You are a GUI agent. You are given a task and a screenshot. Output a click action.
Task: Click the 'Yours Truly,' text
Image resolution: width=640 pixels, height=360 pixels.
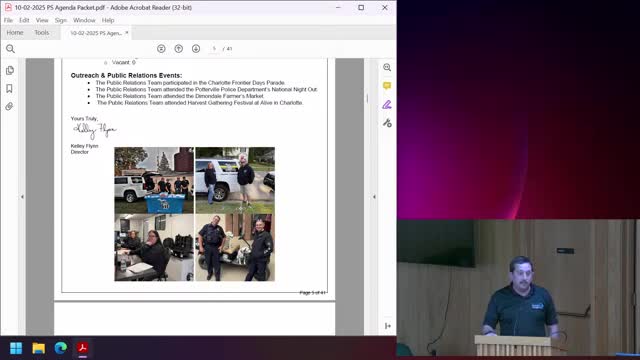84,119
